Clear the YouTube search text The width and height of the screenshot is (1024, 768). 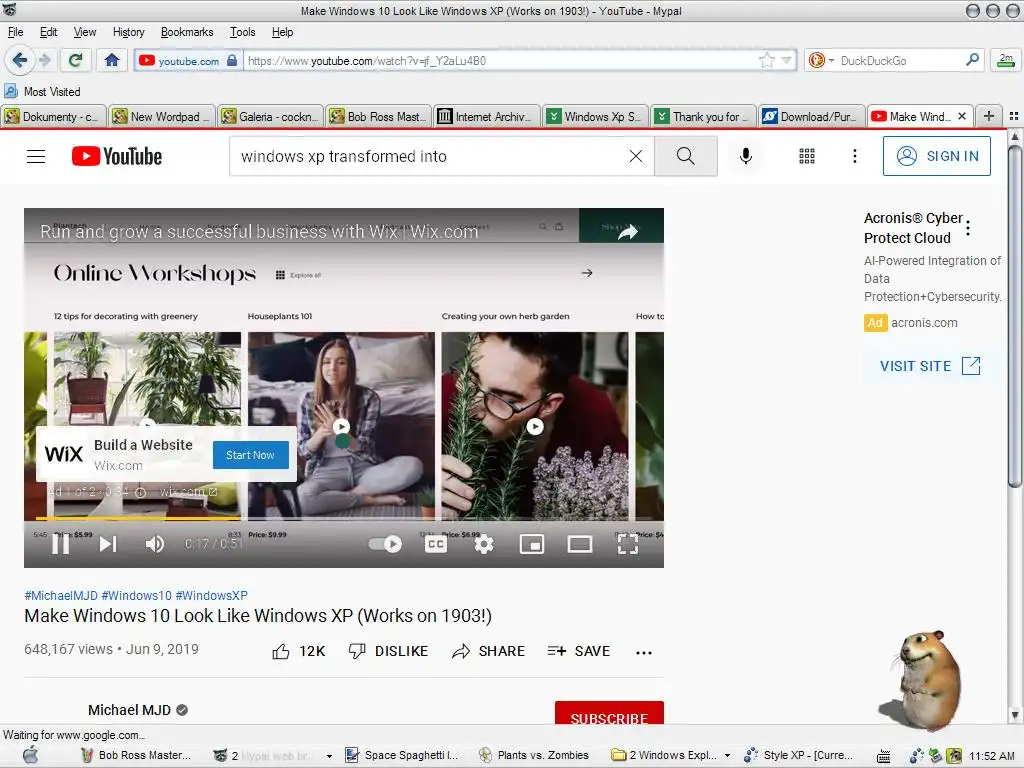(x=635, y=156)
